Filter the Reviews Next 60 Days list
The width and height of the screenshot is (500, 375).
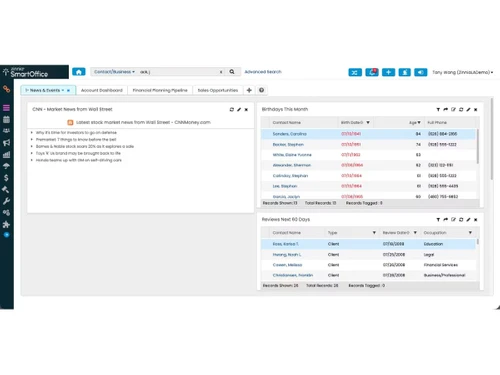(x=438, y=219)
